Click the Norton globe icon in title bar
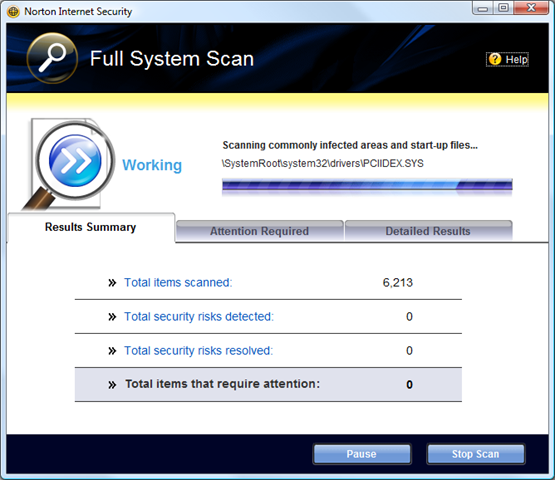Screen dimensions: 555x480 (x=13, y=11)
